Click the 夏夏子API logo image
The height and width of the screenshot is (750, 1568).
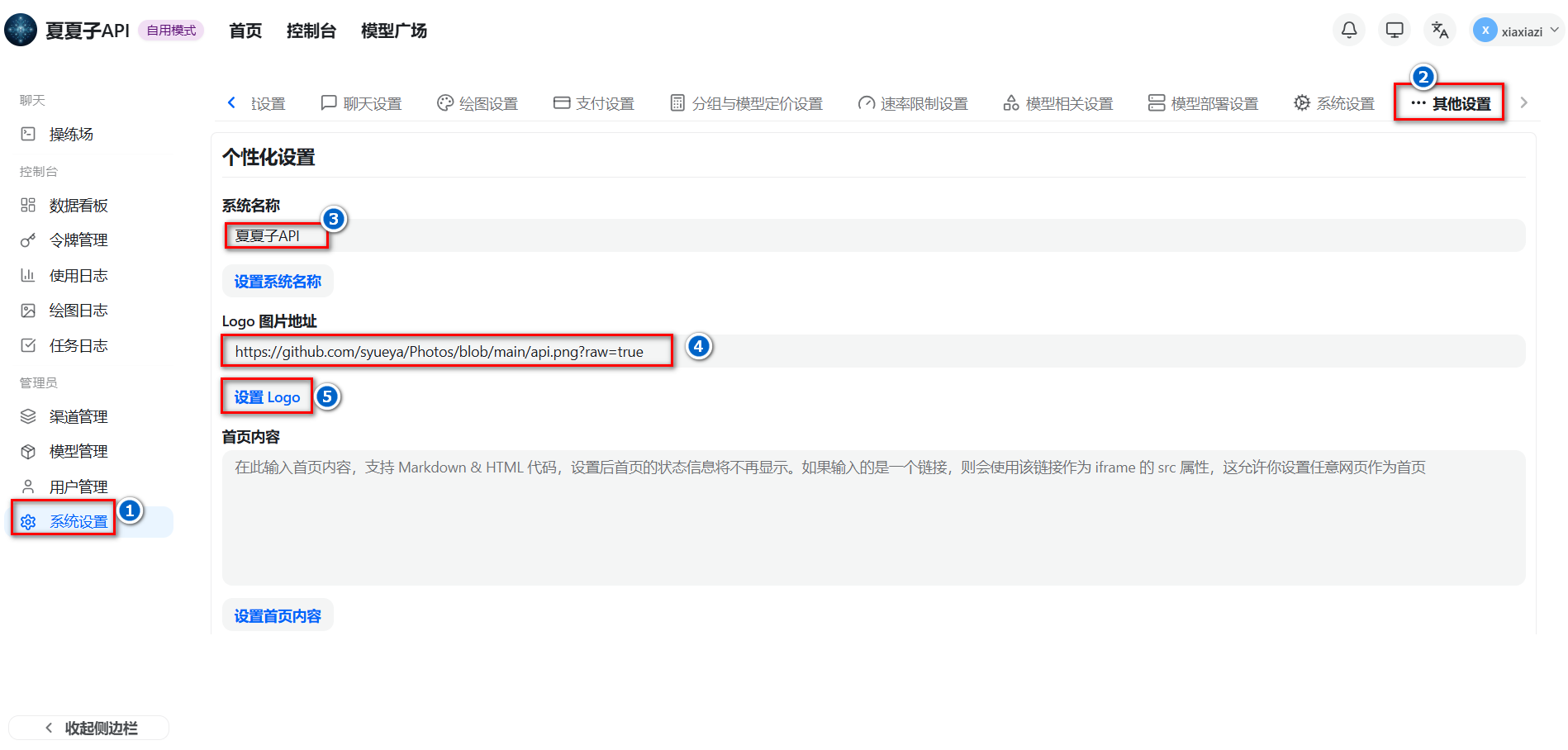tap(21, 31)
